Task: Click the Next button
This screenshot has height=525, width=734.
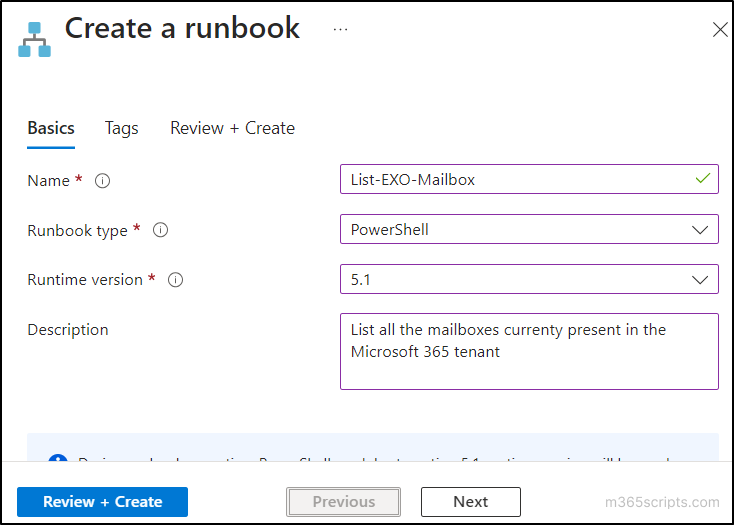Action: 470,502
